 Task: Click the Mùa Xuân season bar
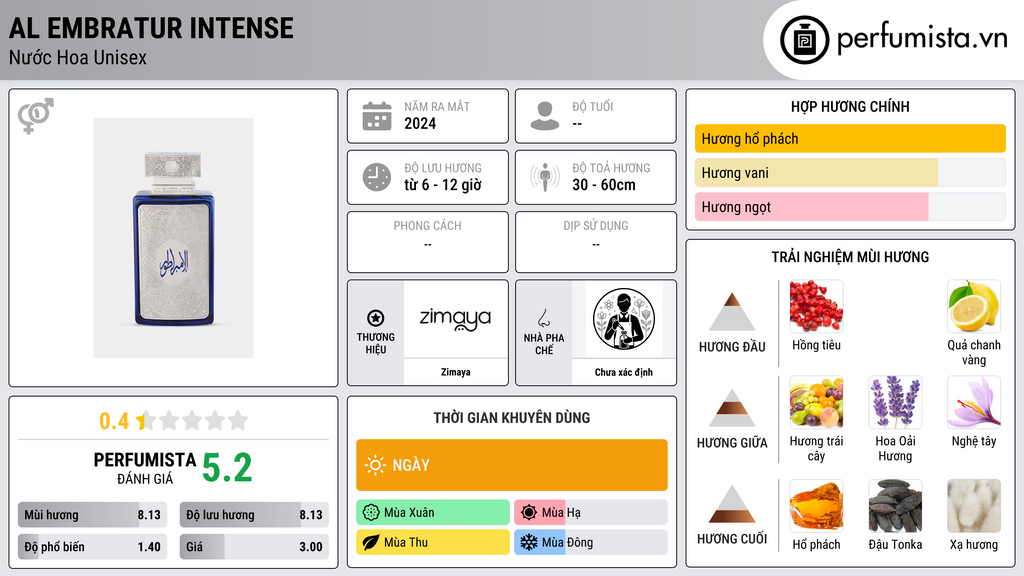[433, 513]
